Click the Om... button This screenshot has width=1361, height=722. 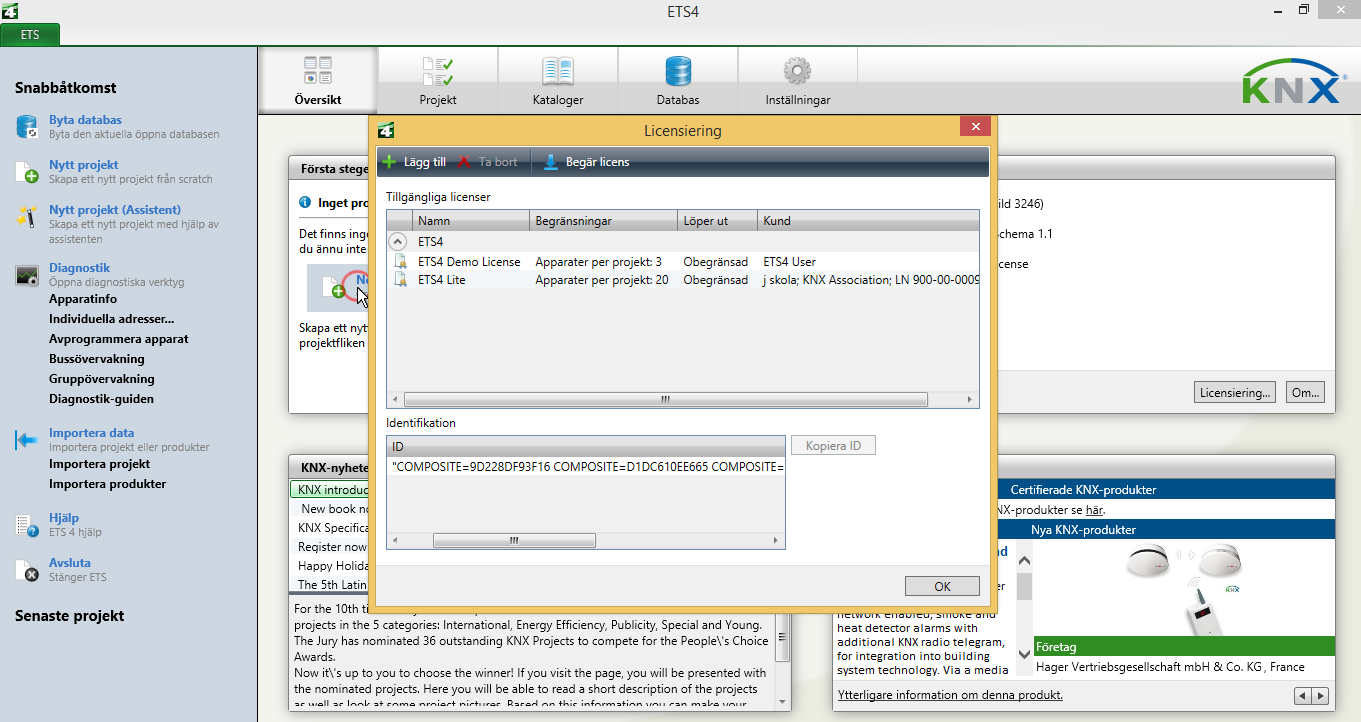(1305, 392)
